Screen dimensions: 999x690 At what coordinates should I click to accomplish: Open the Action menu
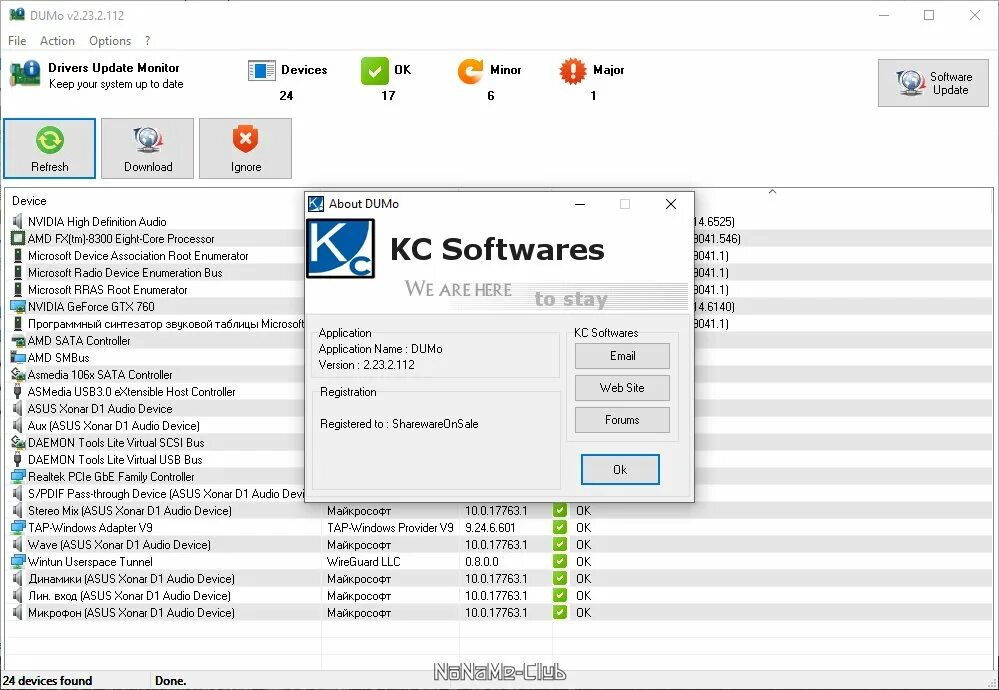coord(57,41)
